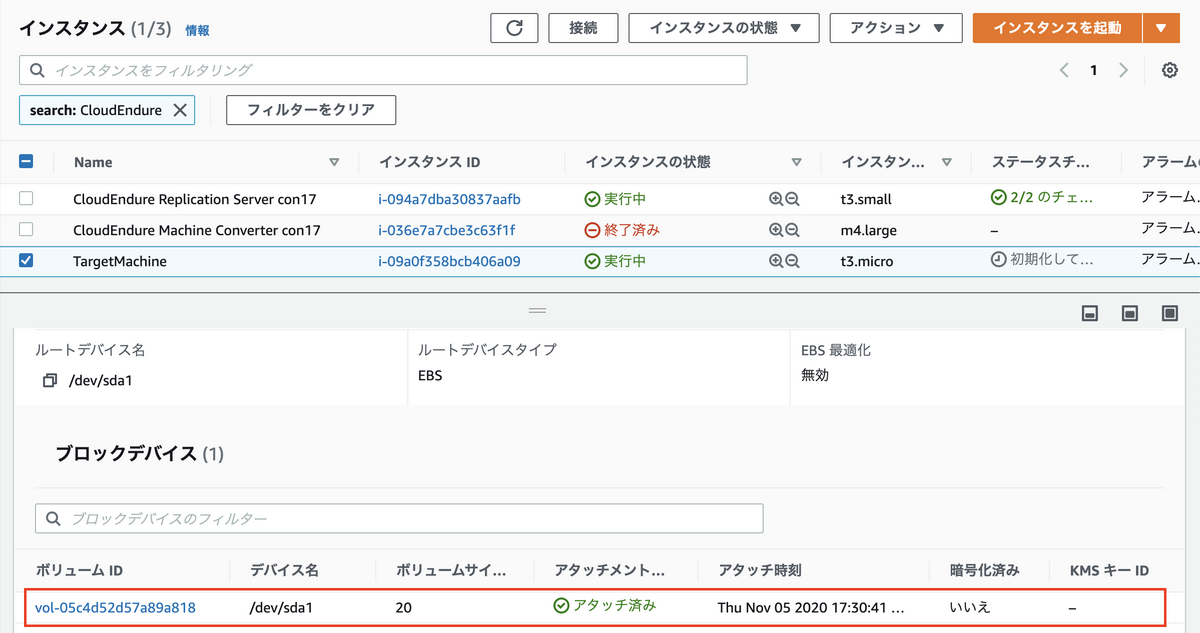Check the CloudEndure Replication Server con17 row

(27, 199)
